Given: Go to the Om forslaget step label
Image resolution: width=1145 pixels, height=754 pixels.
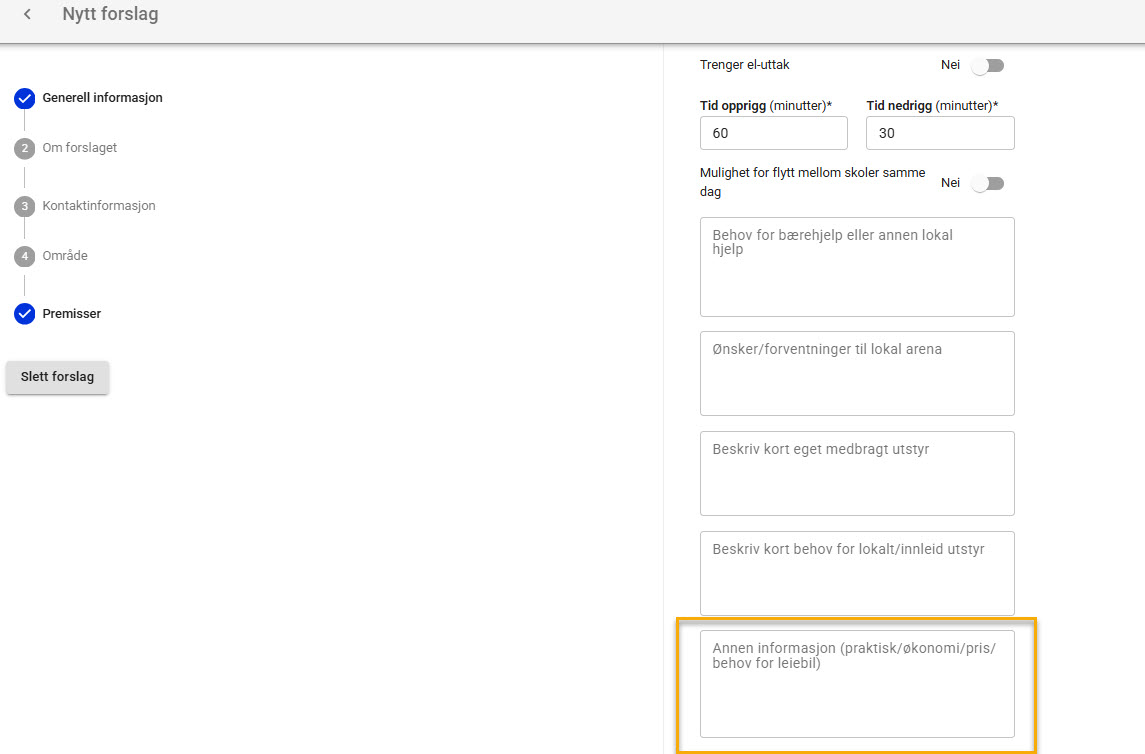Looking at the screenshot, I should pyautogui.click(x=80, y=148).
